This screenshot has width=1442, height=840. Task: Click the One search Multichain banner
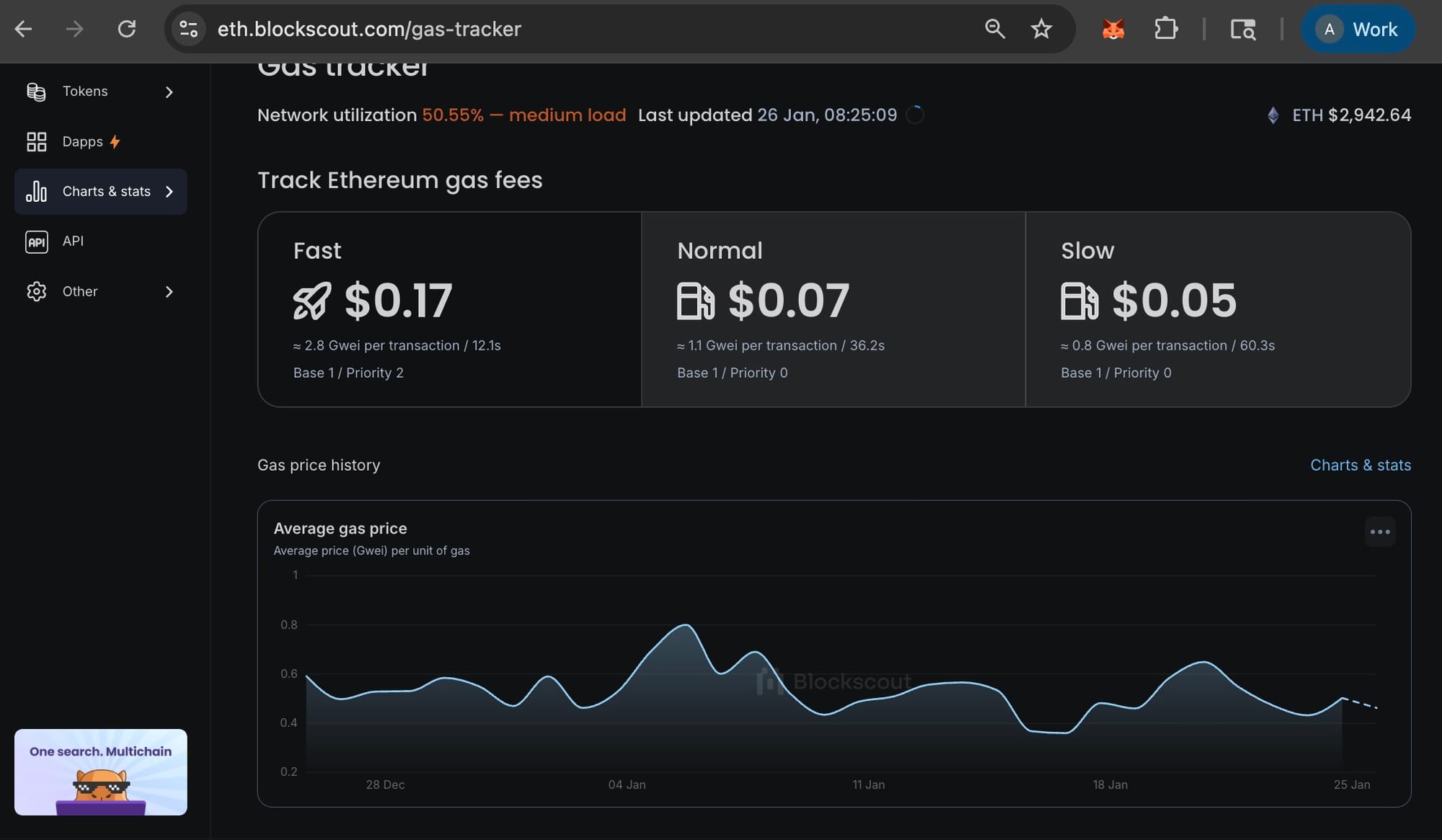click(x=101, y=772)
